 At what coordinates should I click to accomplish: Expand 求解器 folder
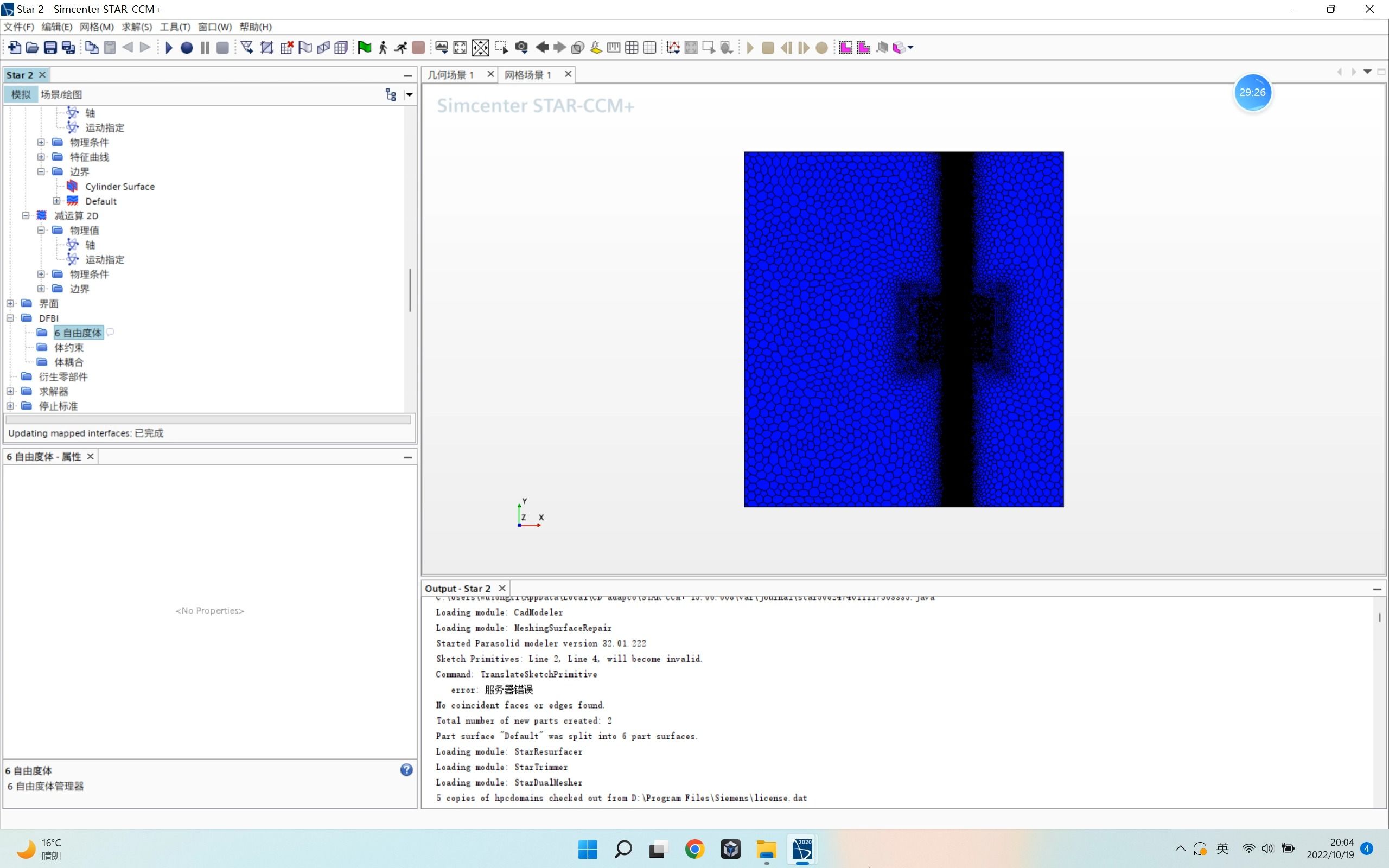tap(10, 391)
